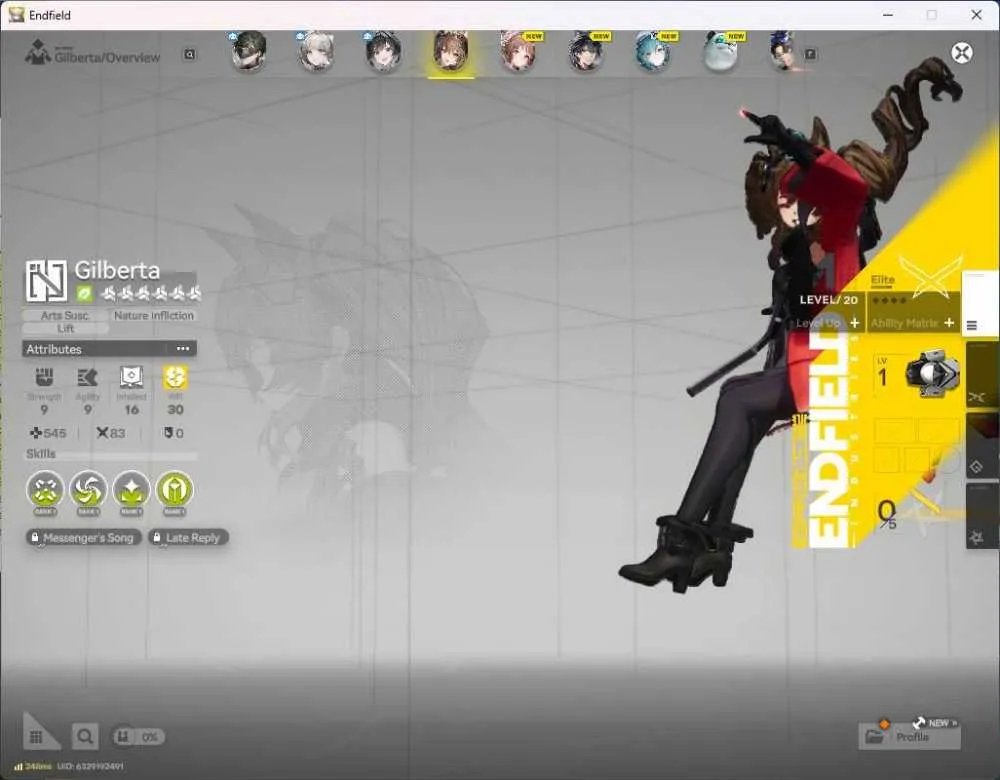The image size is (1000, 780).
Task: Expand Ability Matrix with the plus sign
Action: (949, 323)
